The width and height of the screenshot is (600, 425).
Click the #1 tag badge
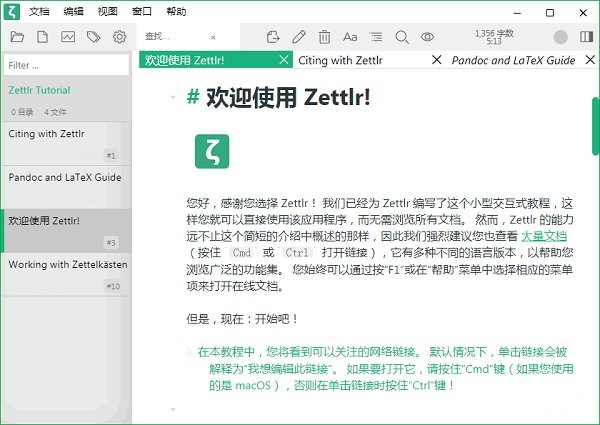click(111, 155)
